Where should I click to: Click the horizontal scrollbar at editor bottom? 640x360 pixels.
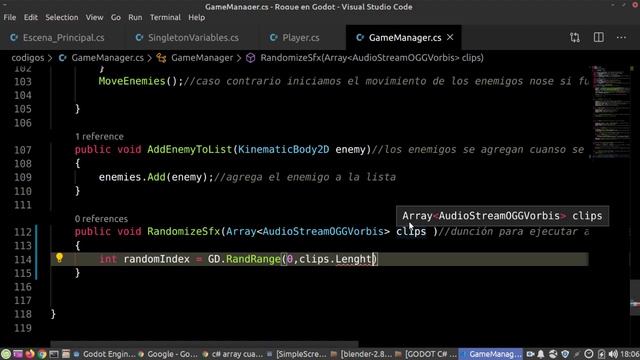[x=204, y=345]
